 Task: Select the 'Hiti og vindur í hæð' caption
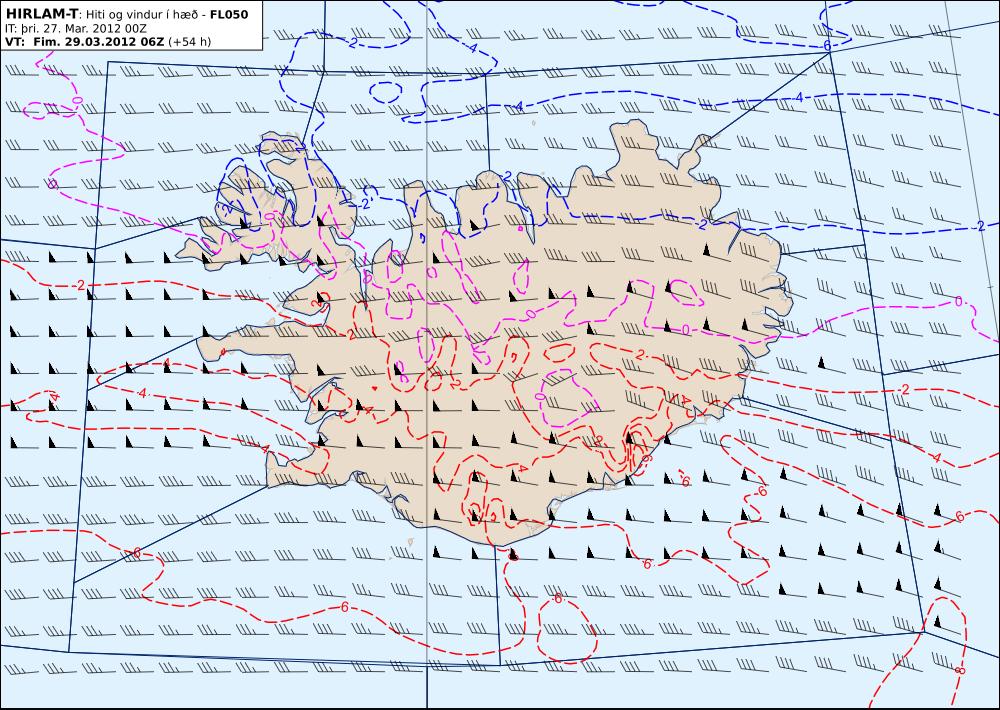141,14
